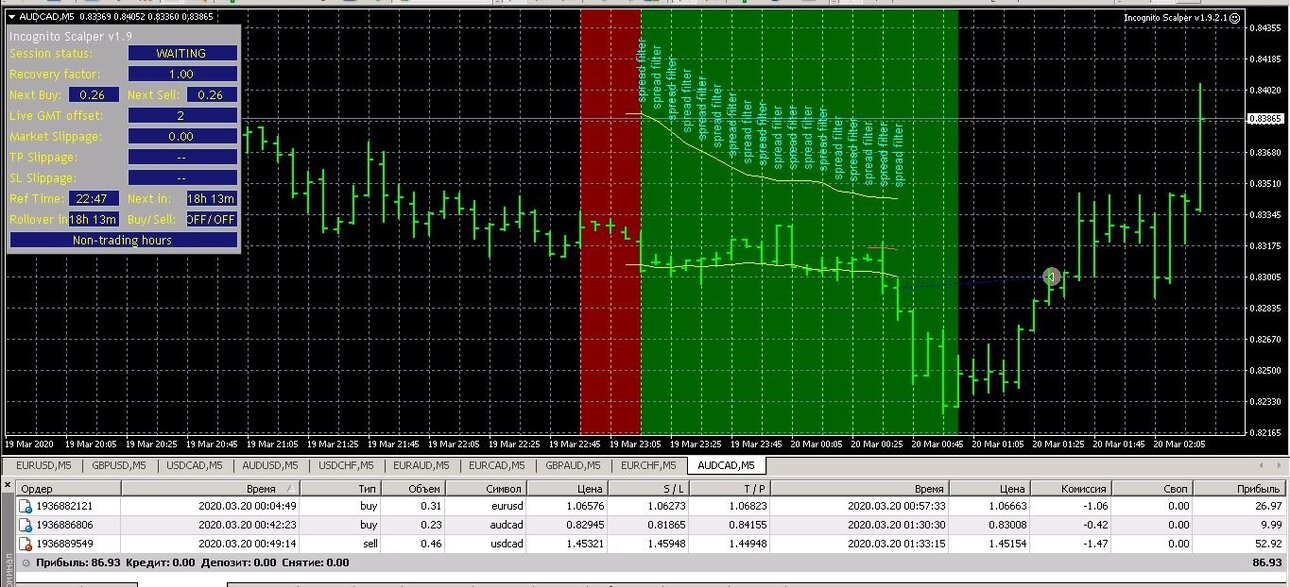Screen dimensions: 1290x587
Task: Click the Rollover in 18h 13m field
Action: 93,219
